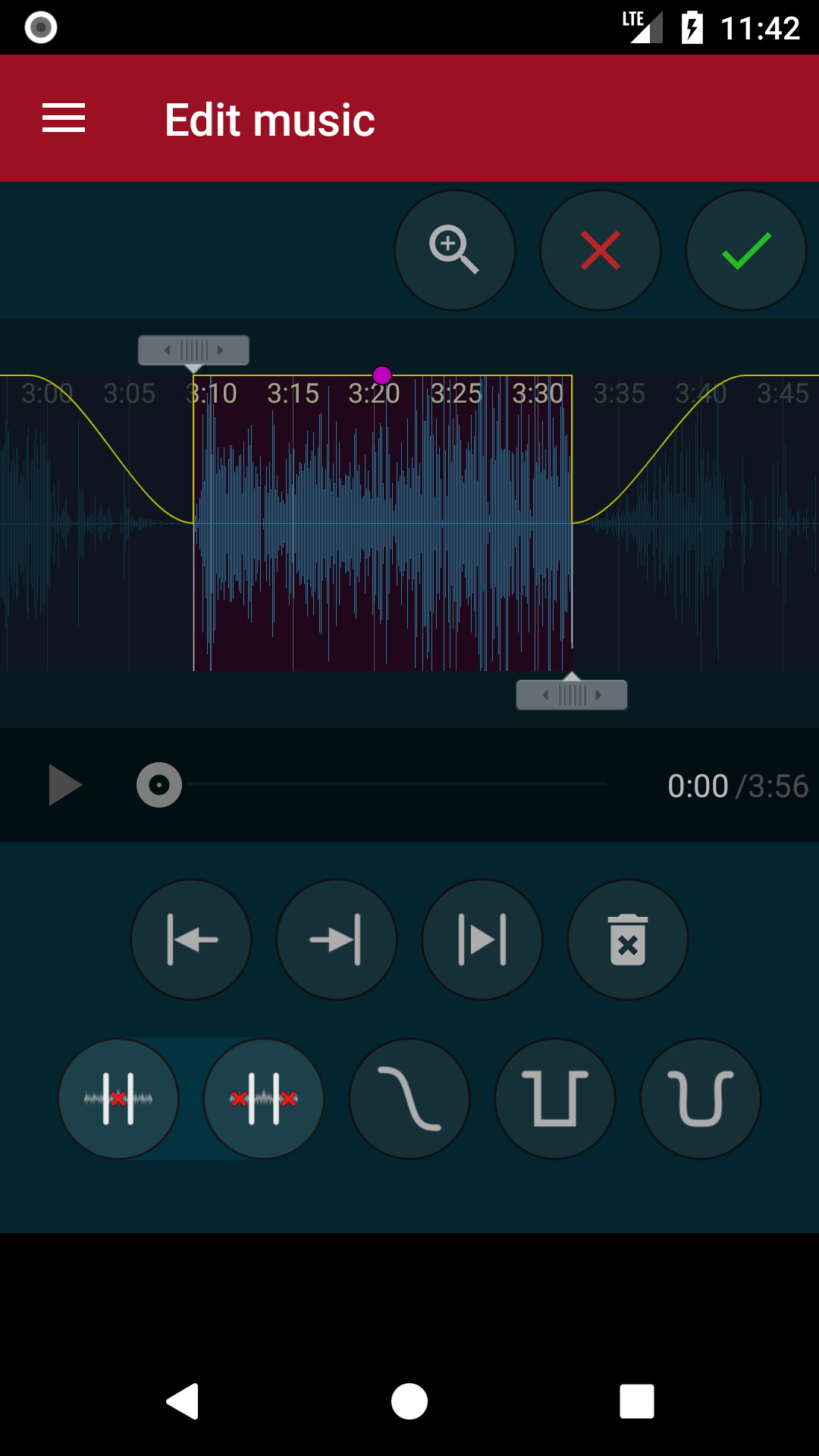Screen dimensions: 819x1456
Task: Play the audio track
Action: (65, 785)
